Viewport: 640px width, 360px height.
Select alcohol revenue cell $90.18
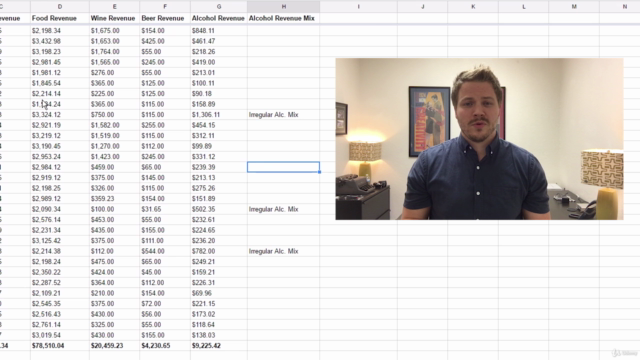(x=219, y=94)
